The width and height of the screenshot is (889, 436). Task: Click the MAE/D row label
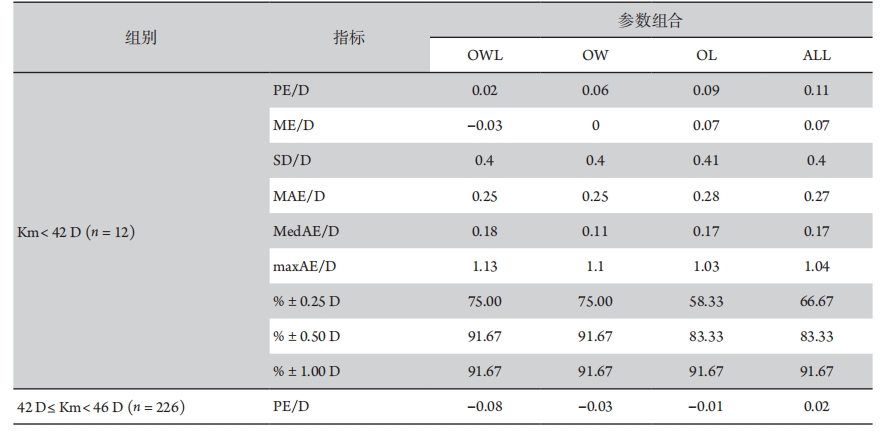point(296,196)
